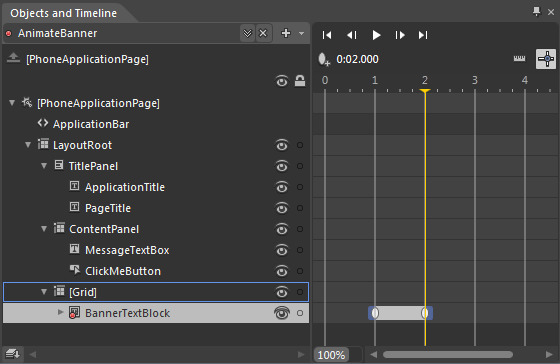Select the keyframe at 1 second
The height and width of the screenshot is (364, 560).
375,313
